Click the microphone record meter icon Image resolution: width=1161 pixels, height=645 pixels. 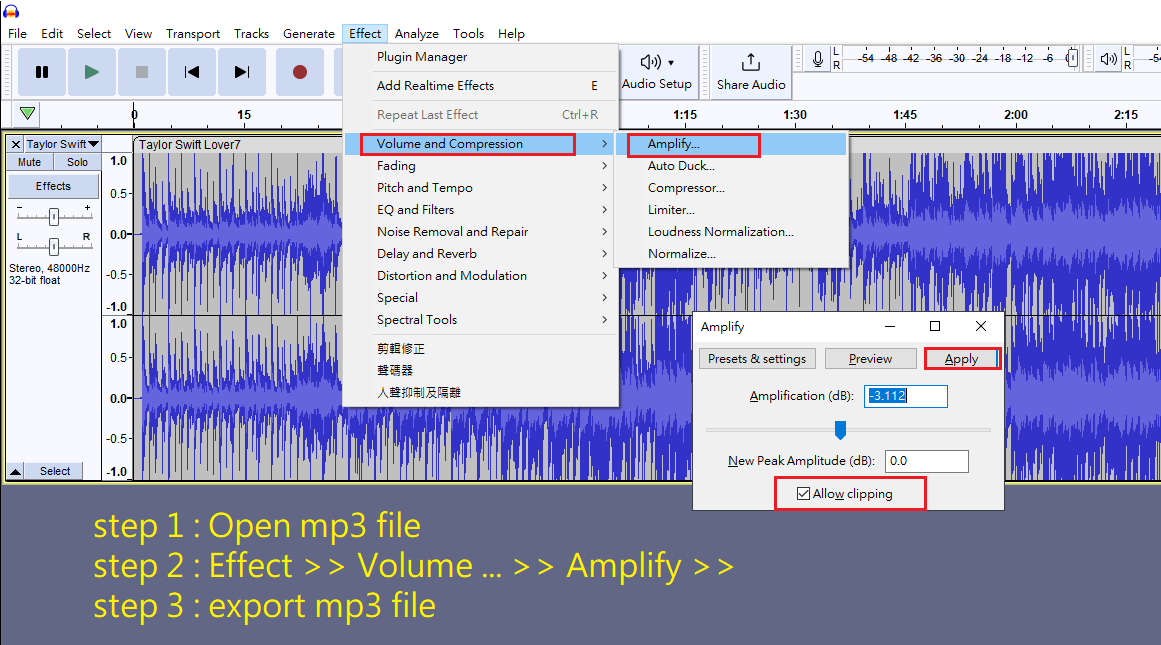(818, 60)
